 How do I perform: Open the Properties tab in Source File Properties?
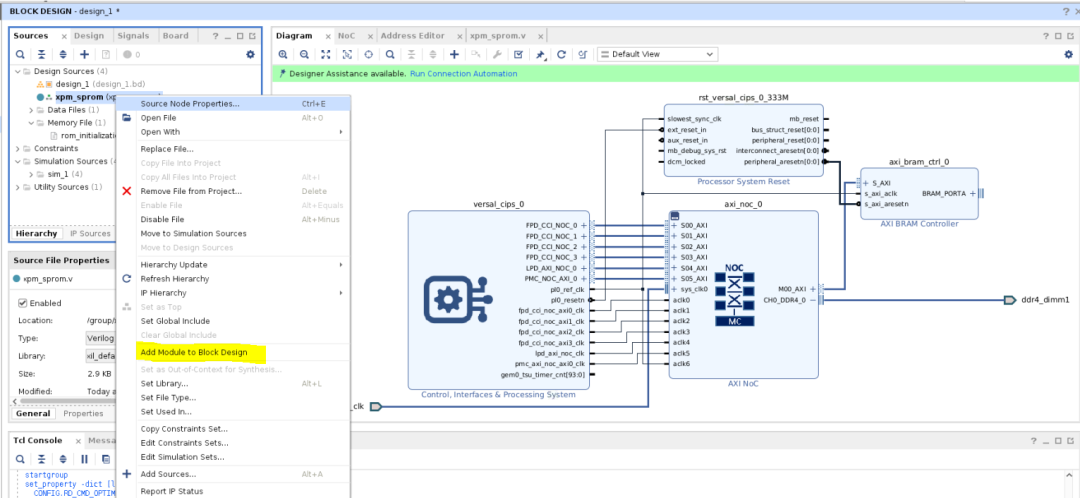(83, 414)
